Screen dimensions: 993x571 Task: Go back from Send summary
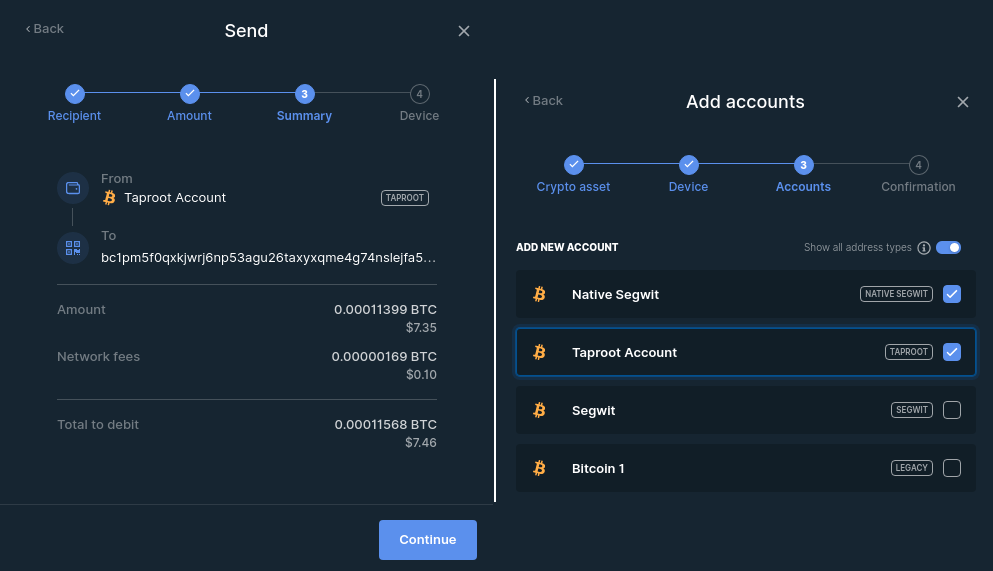(x=45, y=29)
